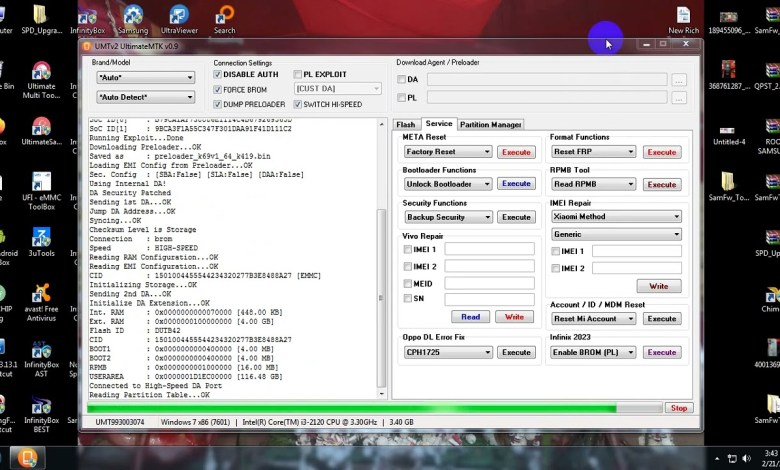Image resolution: width=780 pixels, height=470 pixels.
Task: Expand the Factory Reset dropdown
Action: pos(448,152)
